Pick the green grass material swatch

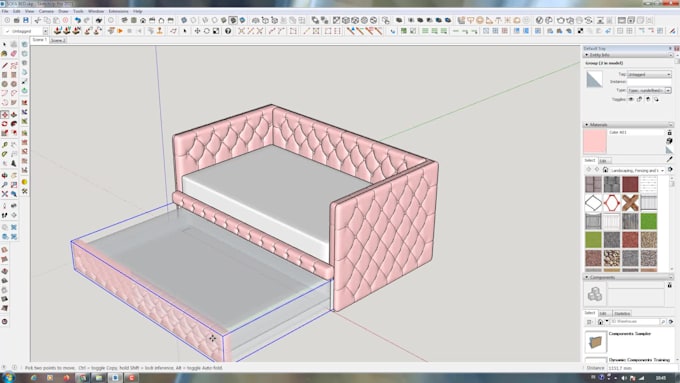(x=649, y=221)
